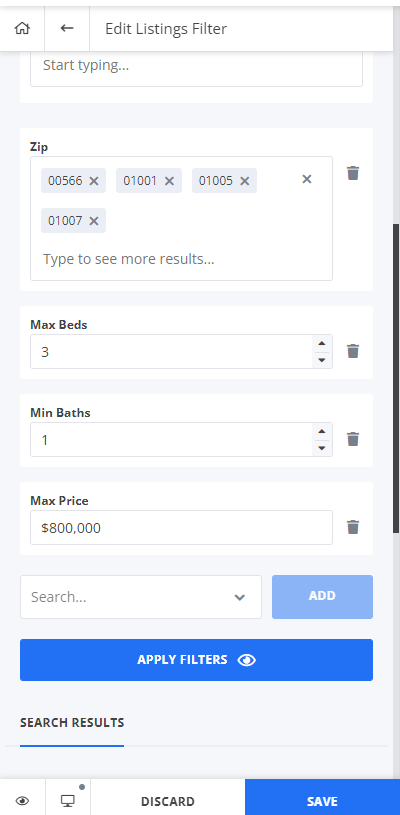The width and height of the screenshot is (400, 815).
Task: Clear all selected zip codes
Action: [306, 179]
